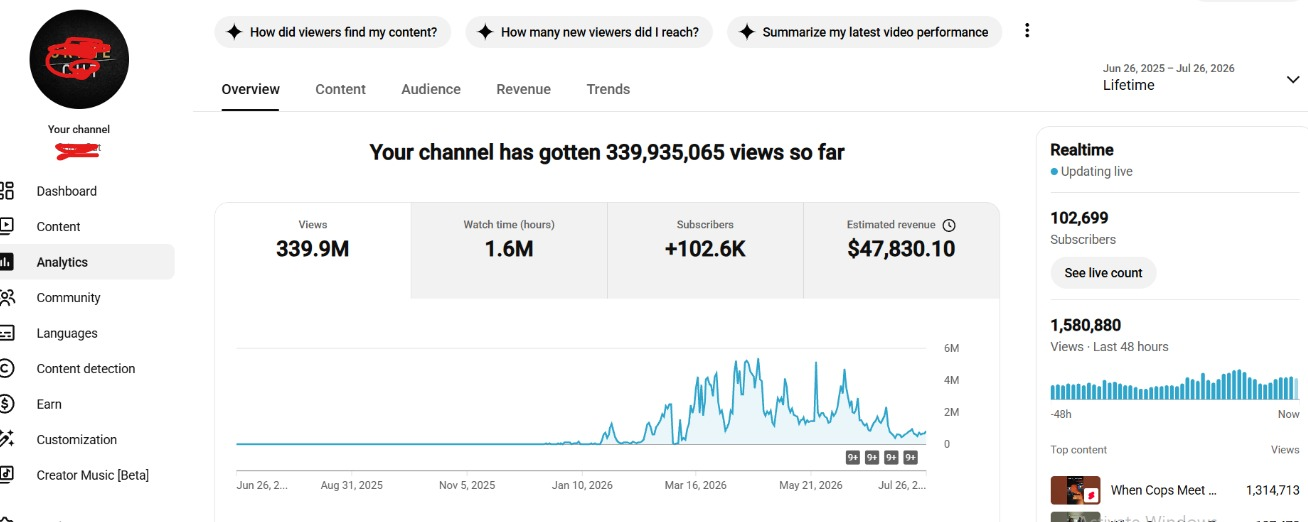This screenshot has height=522, width=1308.
Task: Open the Revenue tab
Action: pyautogui.click(x=524, y=89)
